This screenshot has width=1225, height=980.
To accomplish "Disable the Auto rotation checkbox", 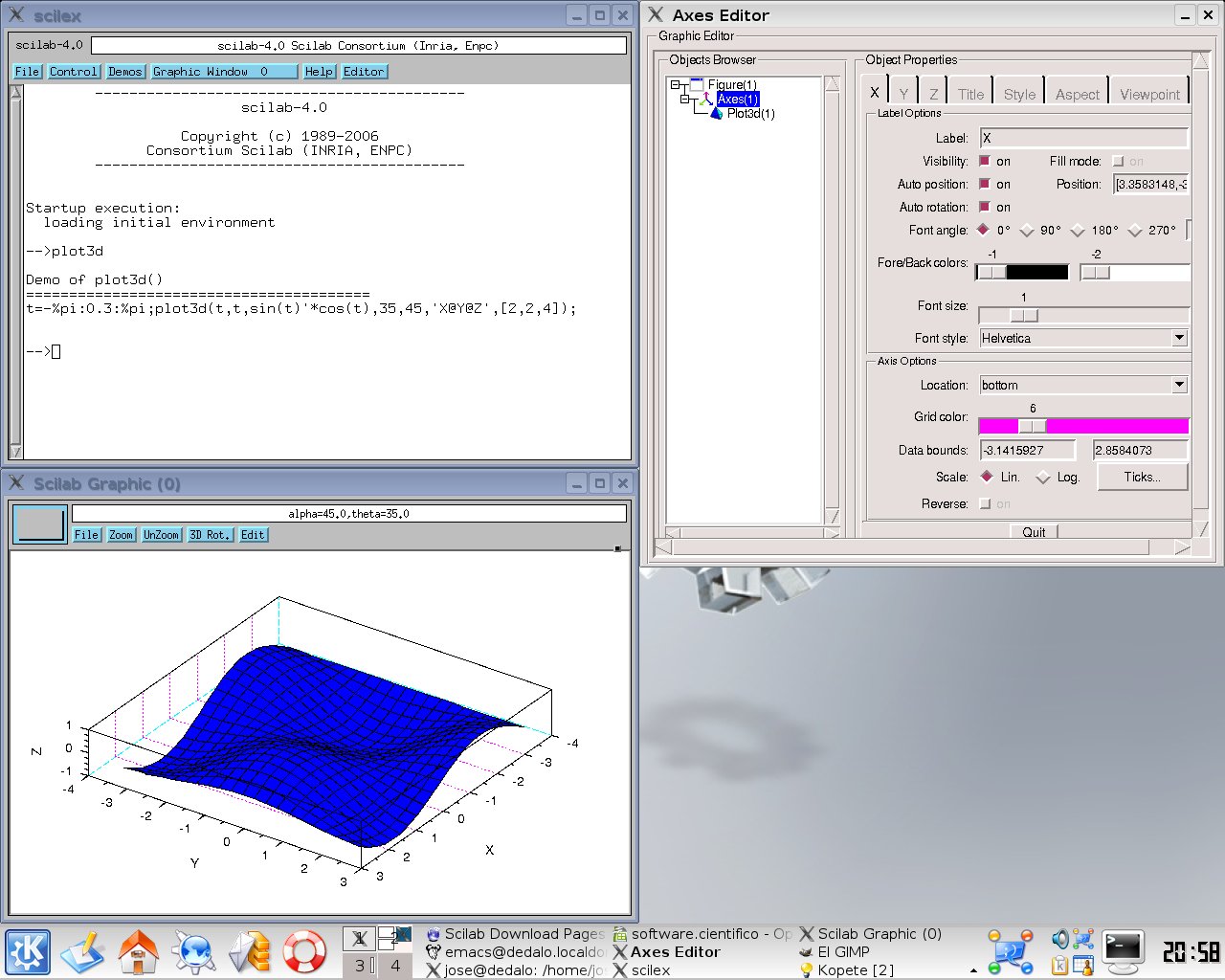I will point(984,207).
